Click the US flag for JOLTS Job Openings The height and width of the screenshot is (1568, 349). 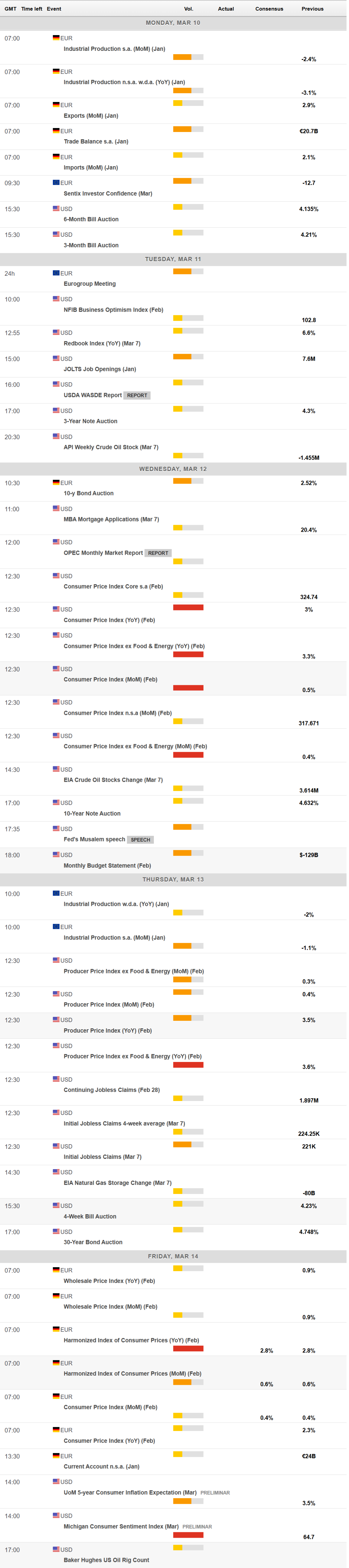tap(56, 359)
